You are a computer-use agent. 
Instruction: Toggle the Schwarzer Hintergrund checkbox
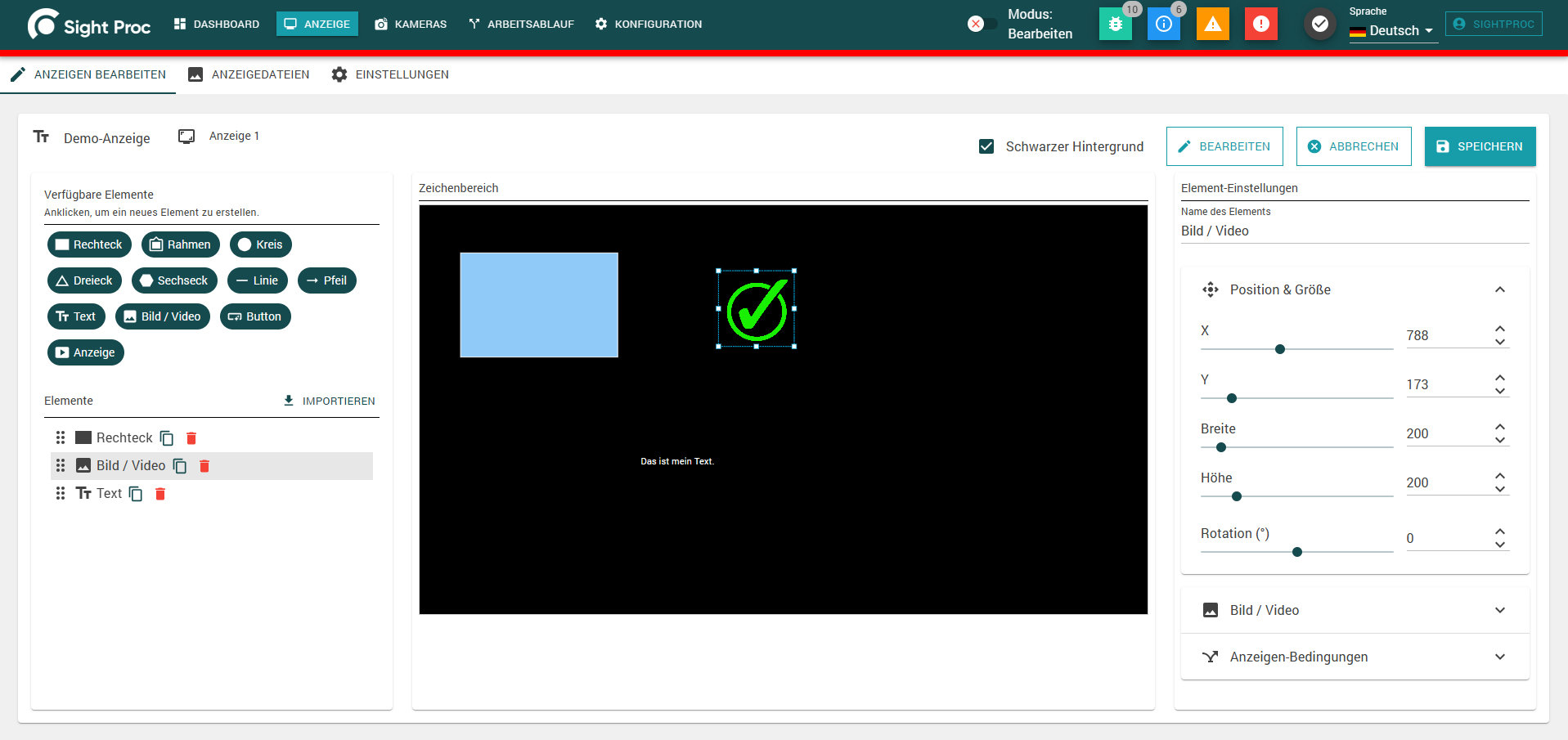[x=986, y=146]
